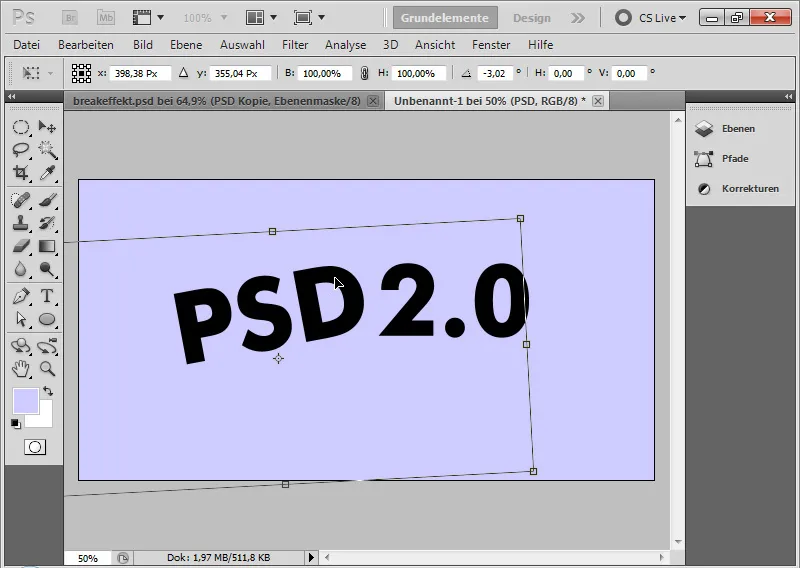Switch to the Design workspace

click(532, 18)
